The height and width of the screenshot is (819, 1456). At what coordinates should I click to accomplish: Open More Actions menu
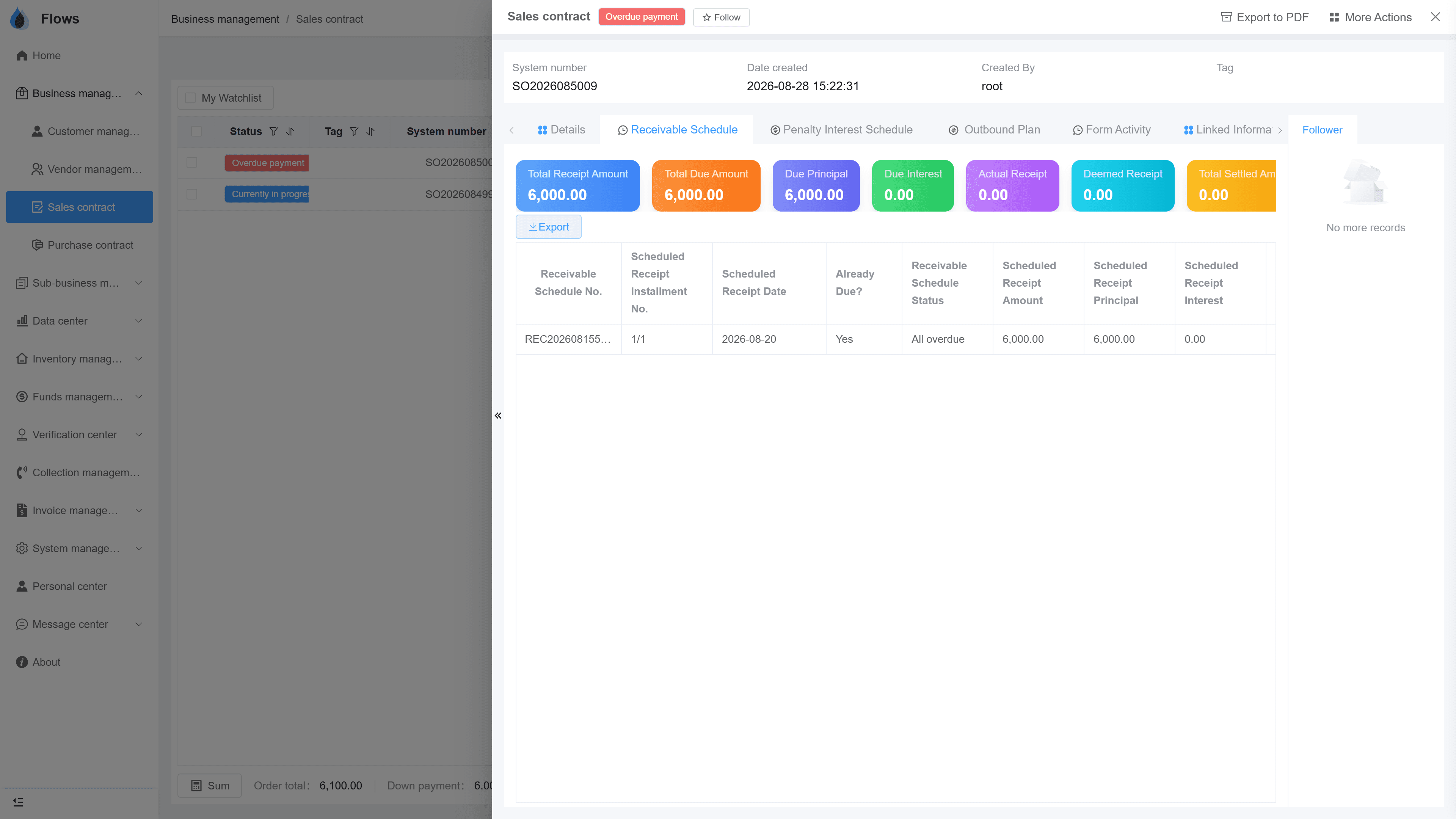tap(1370, 17)
